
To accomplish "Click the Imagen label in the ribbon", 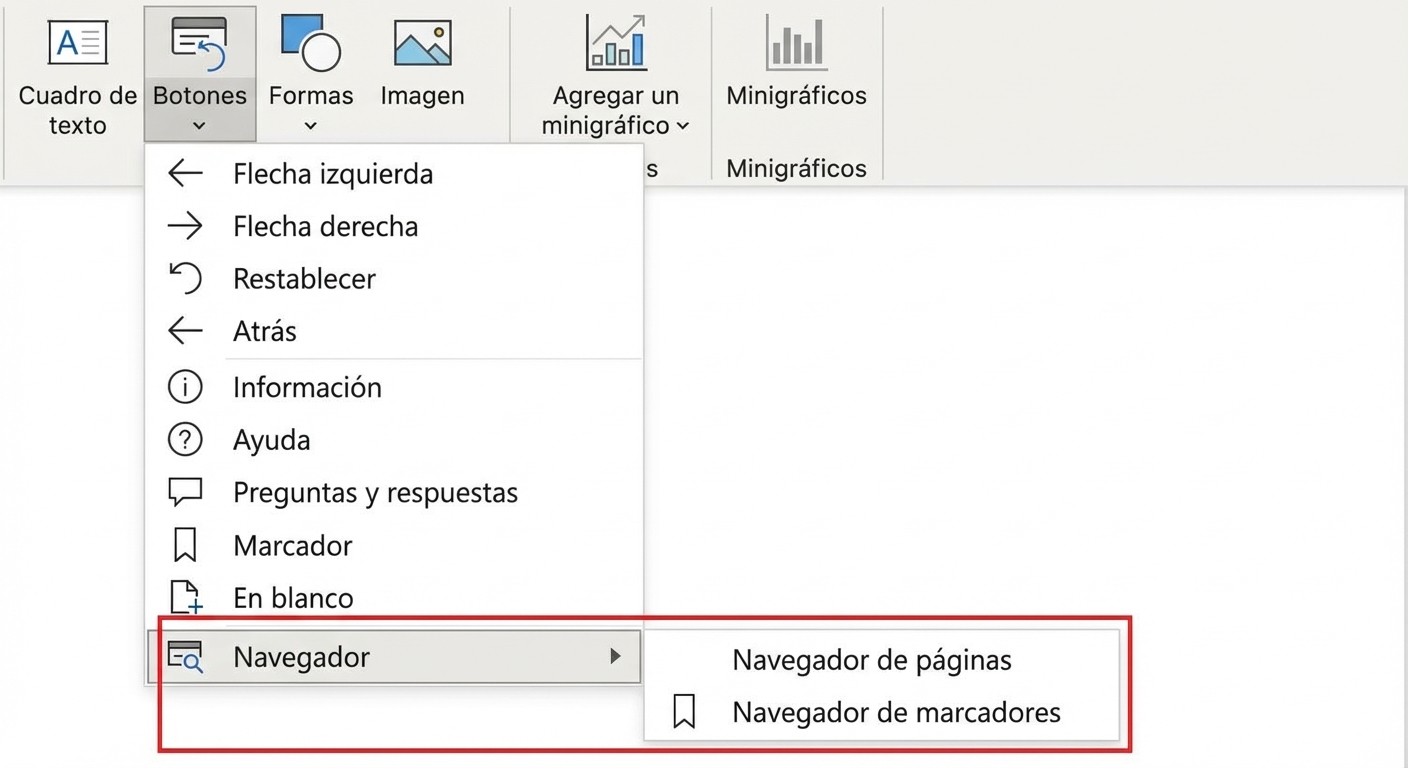I will pyautogui.click(x=422, y=96).
